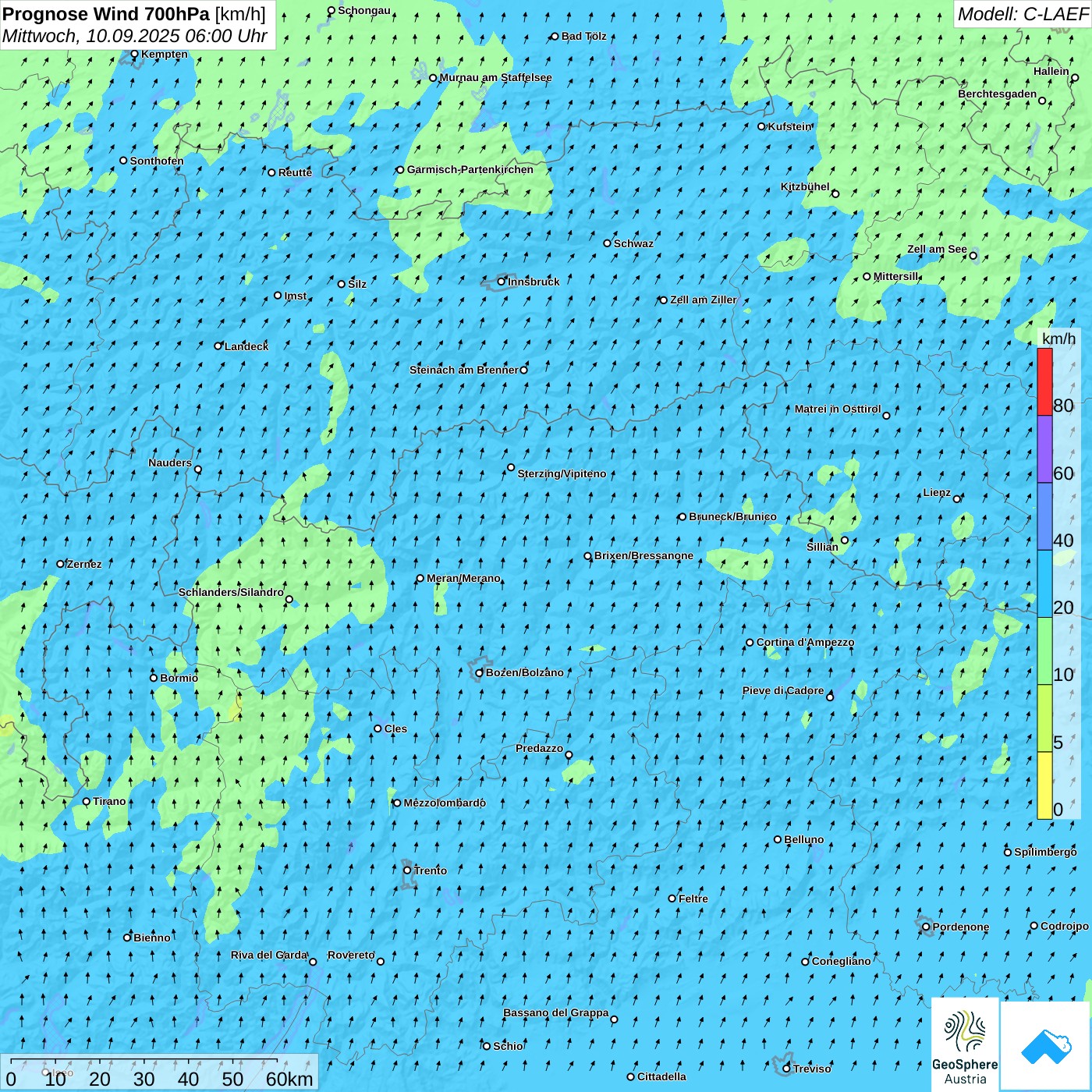Click the Treviso city label
The width and height of the screenshot is (1092, 1092).
point(812,1069)
